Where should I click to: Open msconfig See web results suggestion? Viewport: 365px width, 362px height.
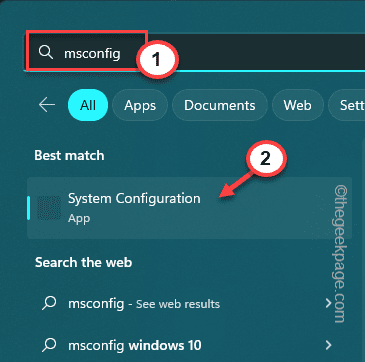[x=189, y=303]
